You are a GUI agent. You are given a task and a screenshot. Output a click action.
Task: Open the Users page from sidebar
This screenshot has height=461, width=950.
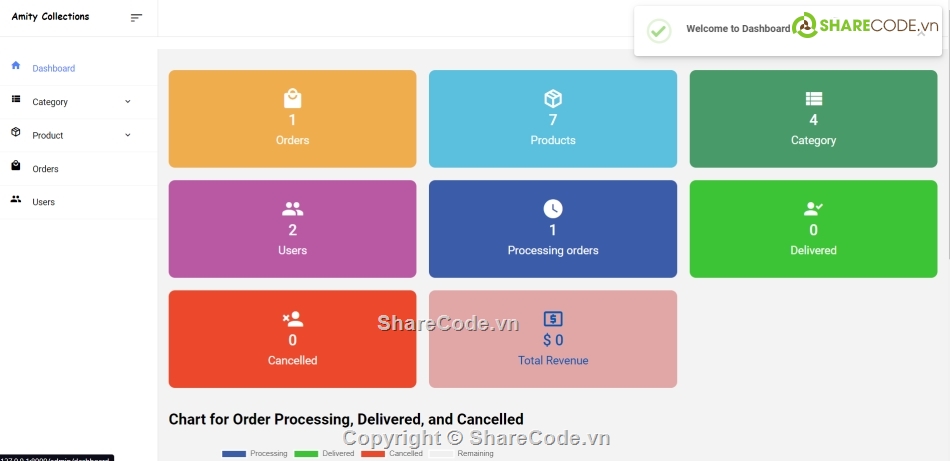(x=43, y=202)
